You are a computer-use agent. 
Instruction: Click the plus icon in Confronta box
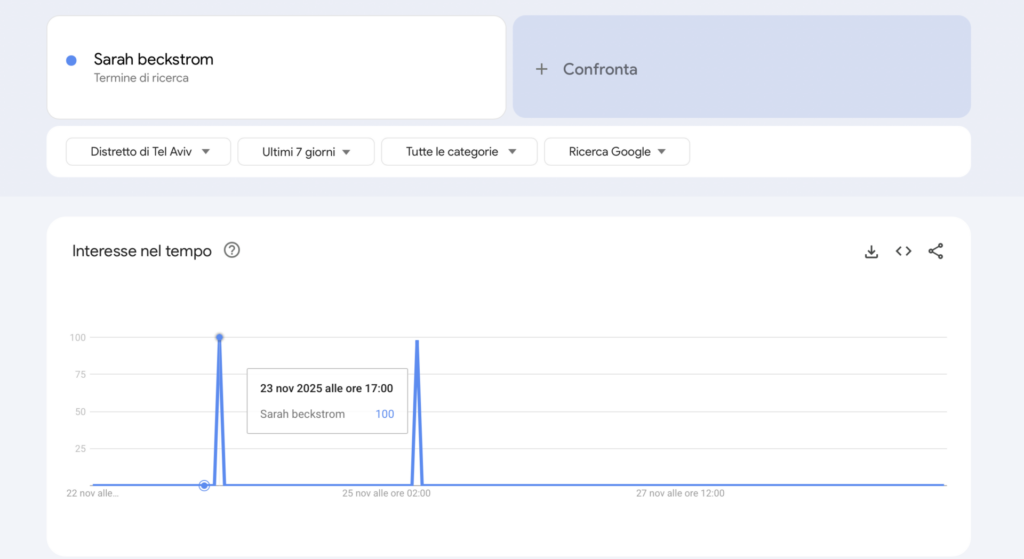541,69
